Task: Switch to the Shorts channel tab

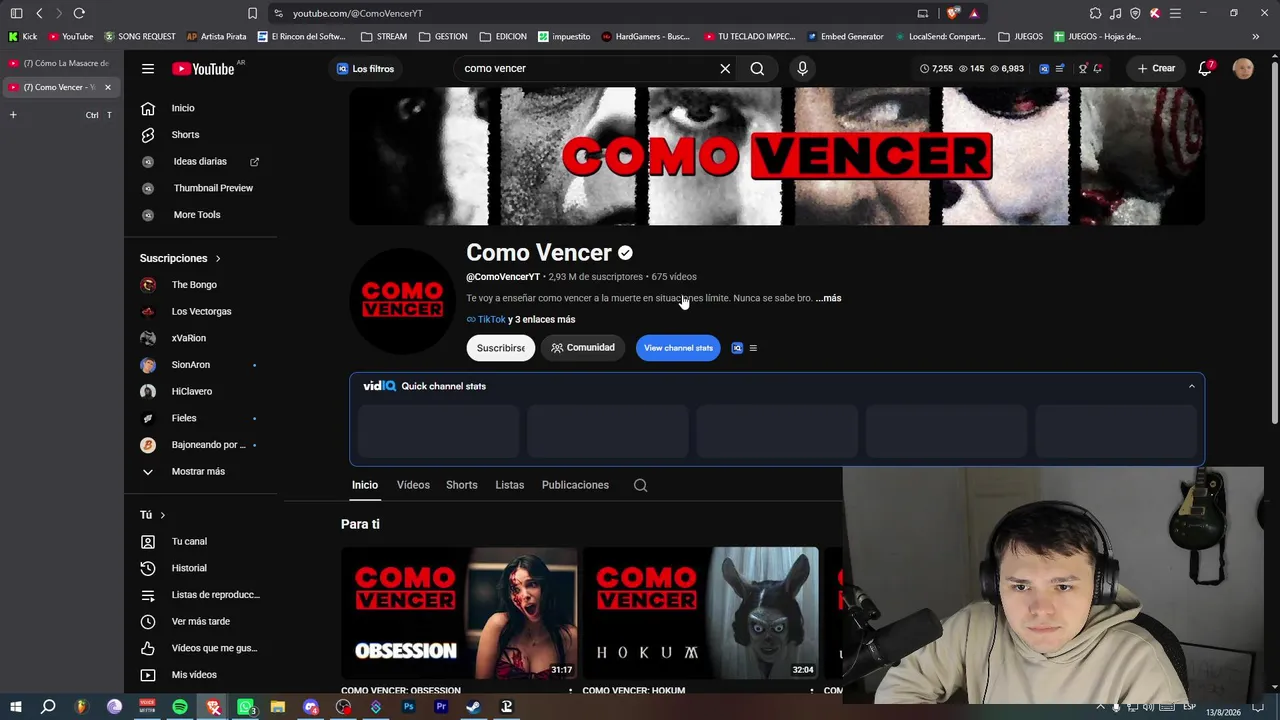Action: 461,485
